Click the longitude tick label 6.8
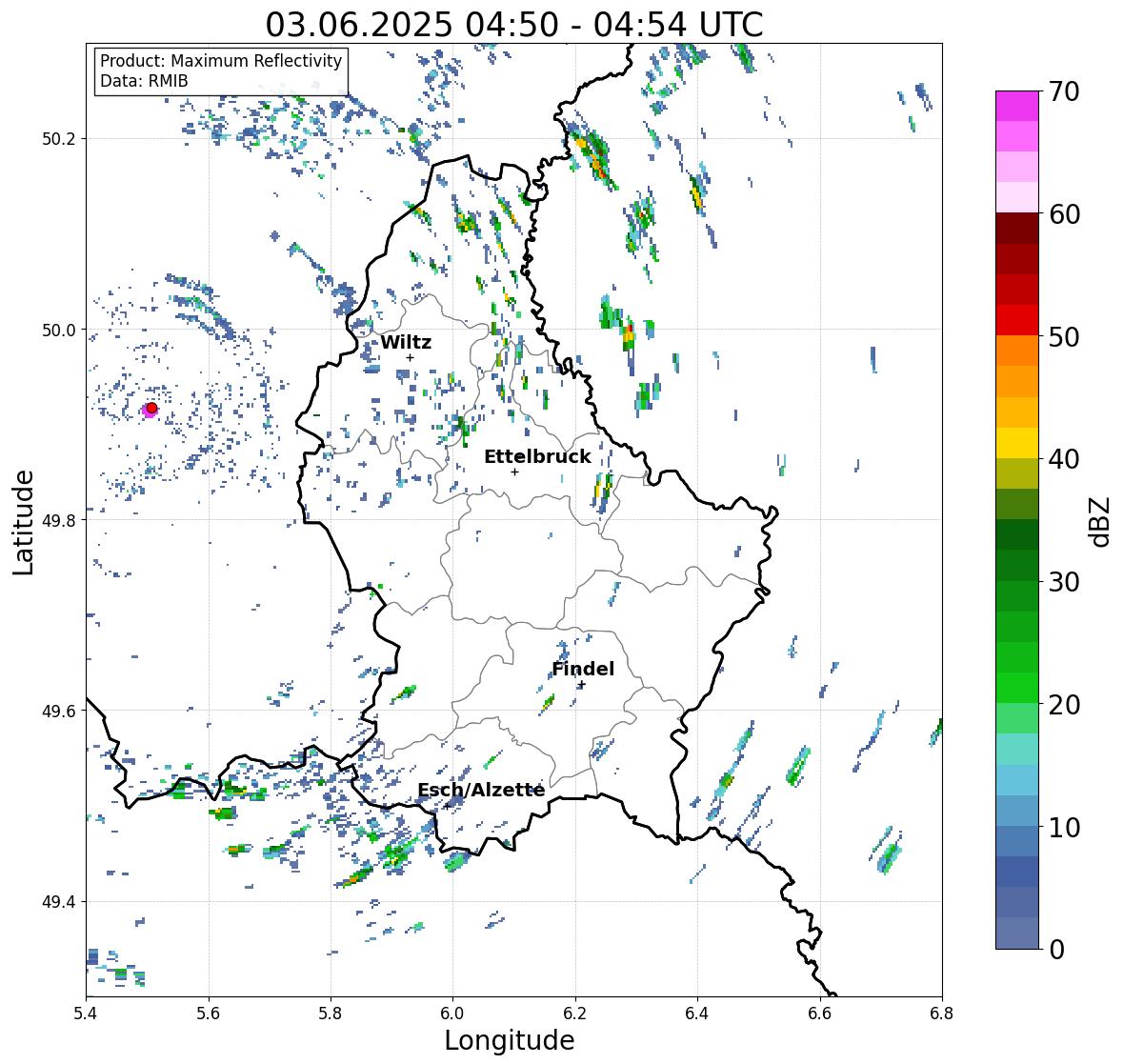1123x1064 pixels. point(942,1013)
